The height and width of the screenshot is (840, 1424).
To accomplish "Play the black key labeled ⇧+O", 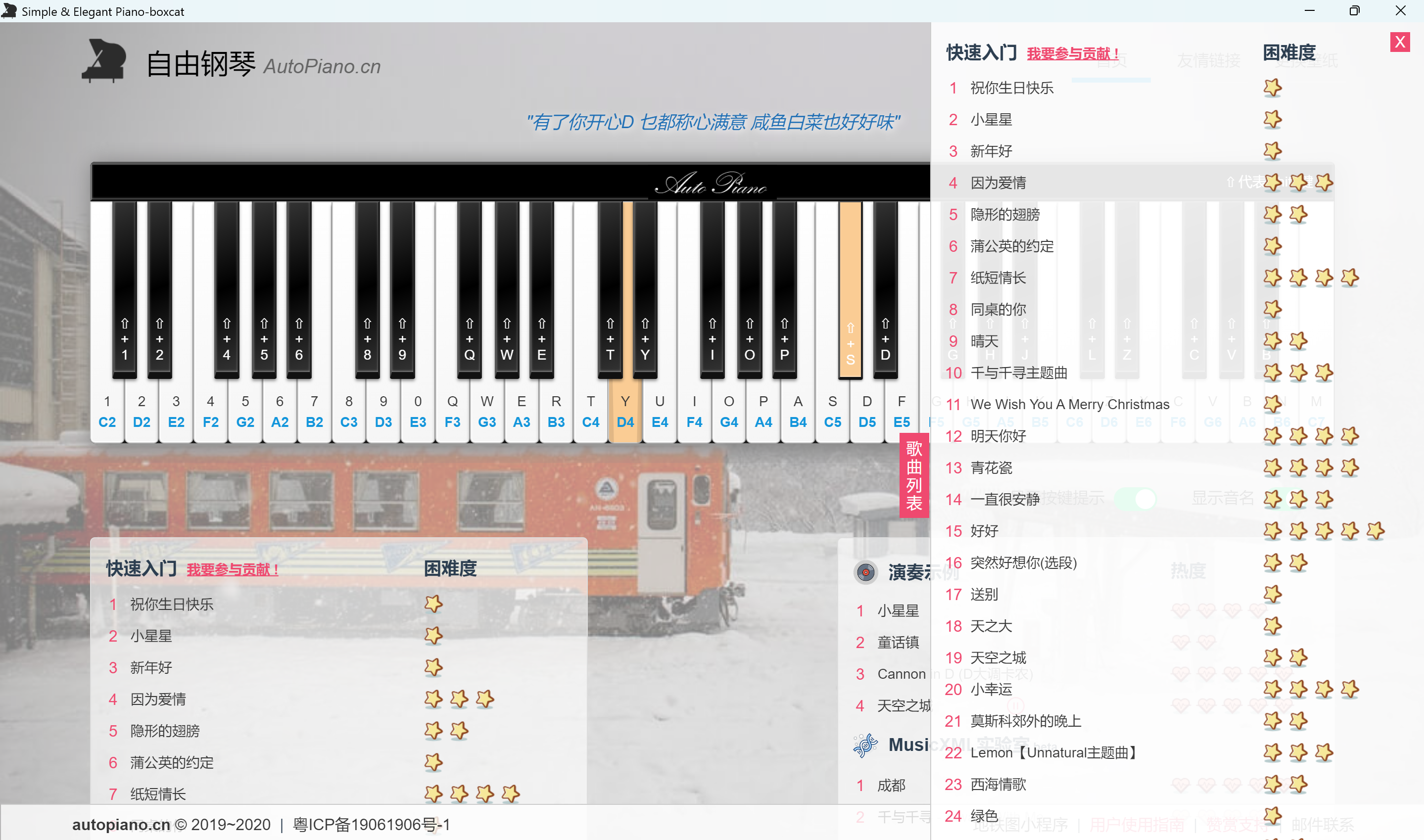I will [x=749, y=289].
